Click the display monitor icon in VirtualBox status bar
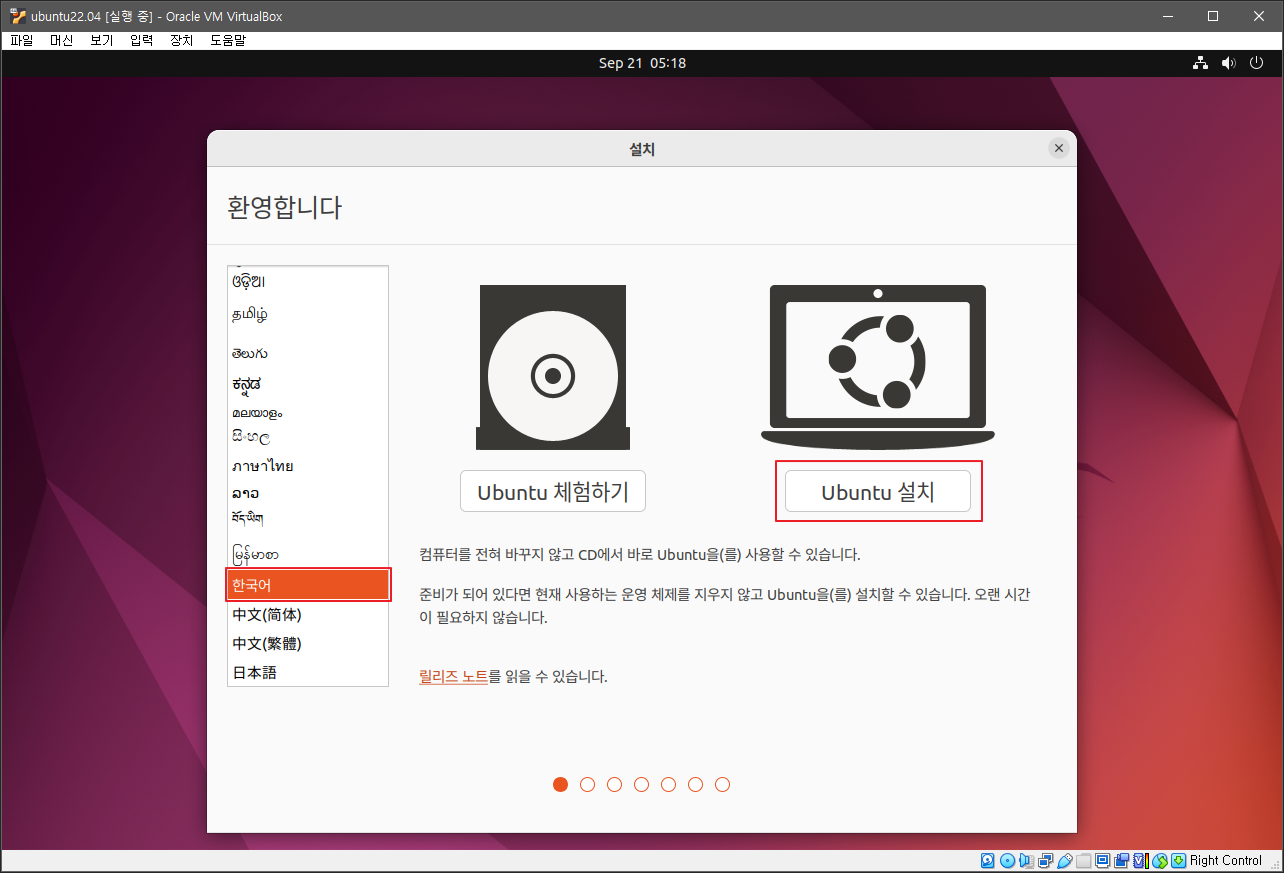The height and width of the screenshot is (873, 1284). tap(1103, 860)
